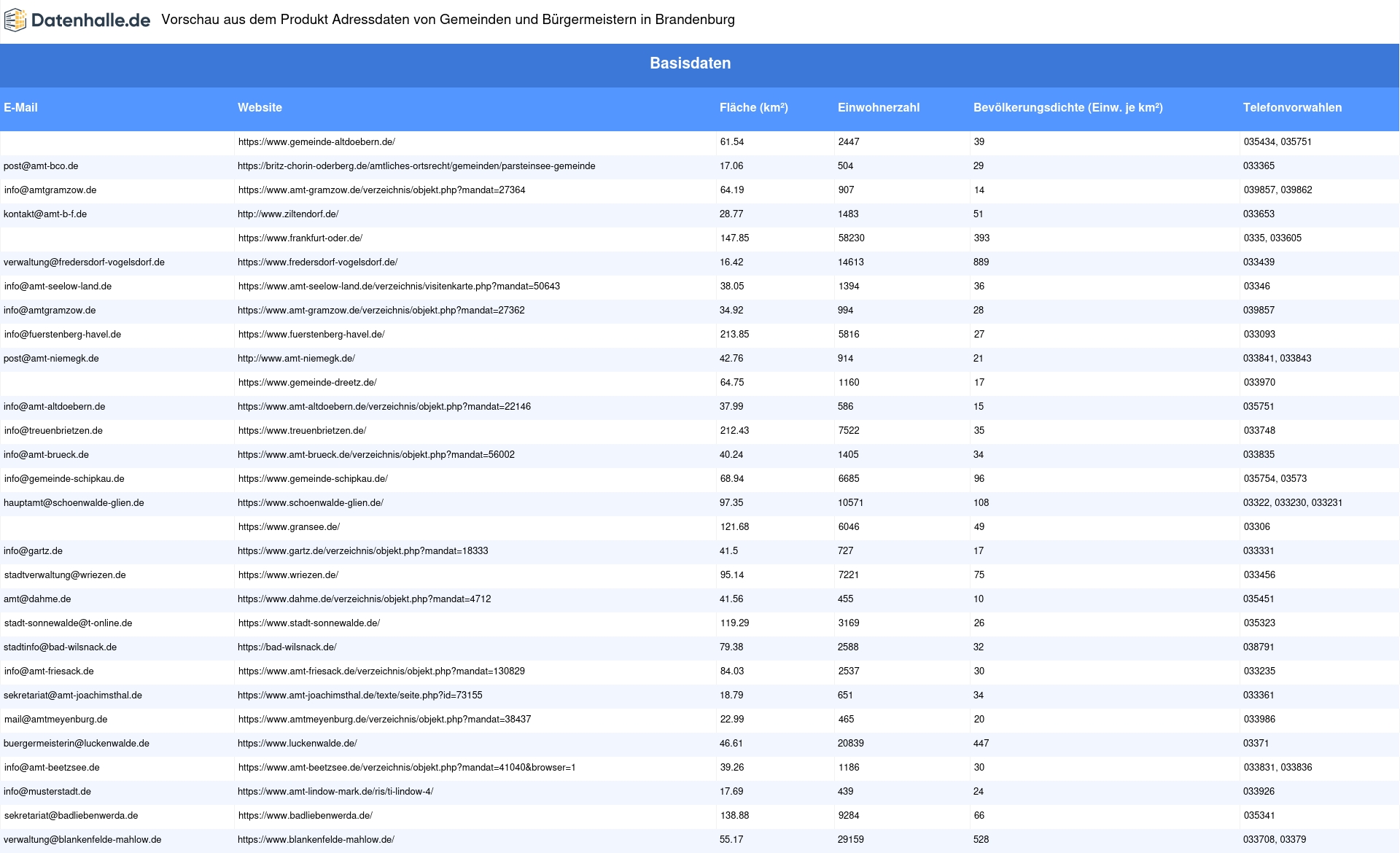
Task: Open the amt-lindow-mark.de ti-lindow-4 link
Action: (335, 792)
